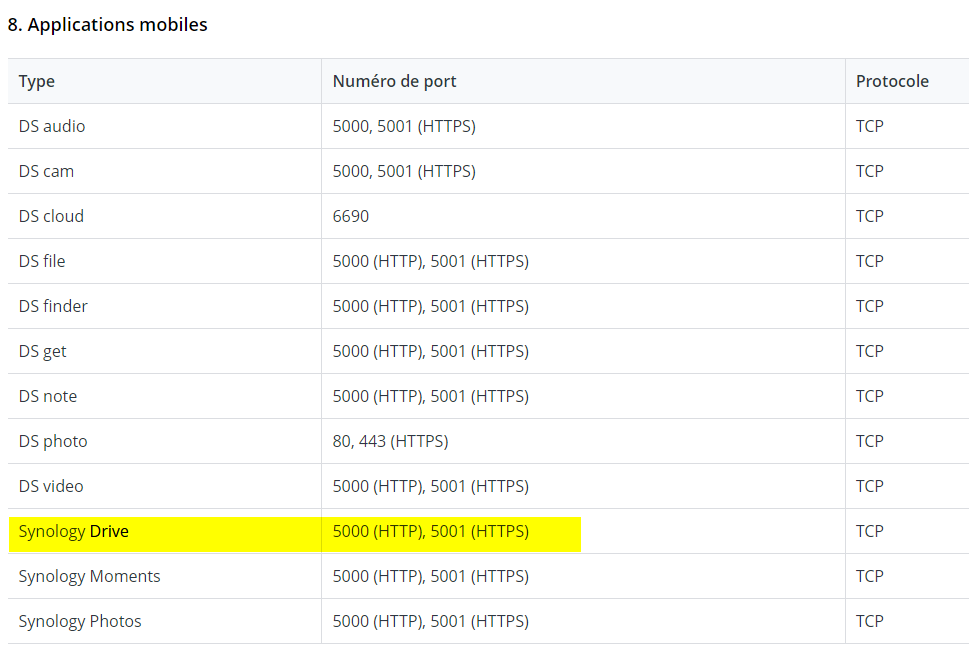Click TCP in the Synology Drive row
This screenshot has height=662, width=969.
870,532
